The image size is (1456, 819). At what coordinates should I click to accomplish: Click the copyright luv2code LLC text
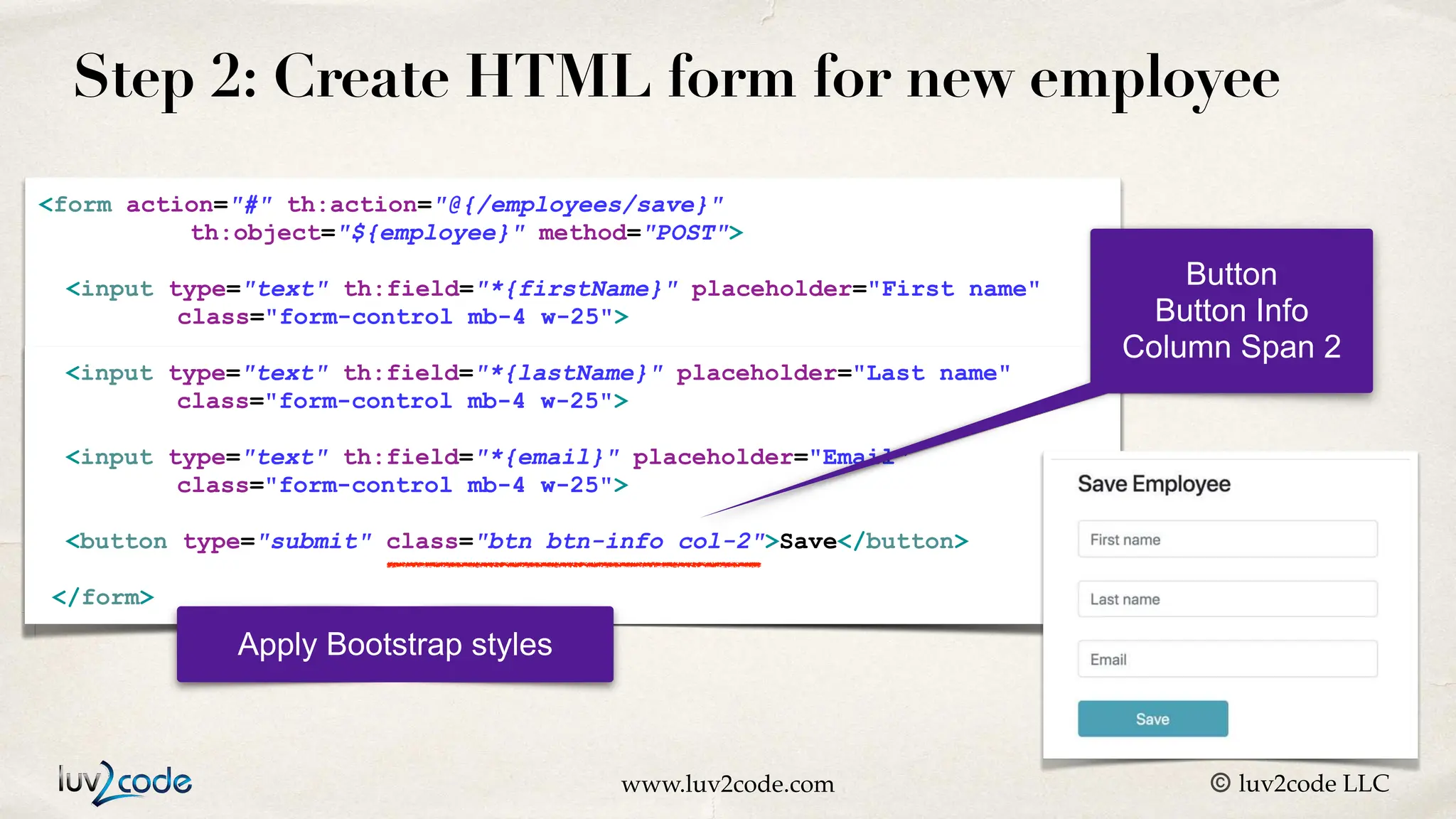coord(1300,783)
